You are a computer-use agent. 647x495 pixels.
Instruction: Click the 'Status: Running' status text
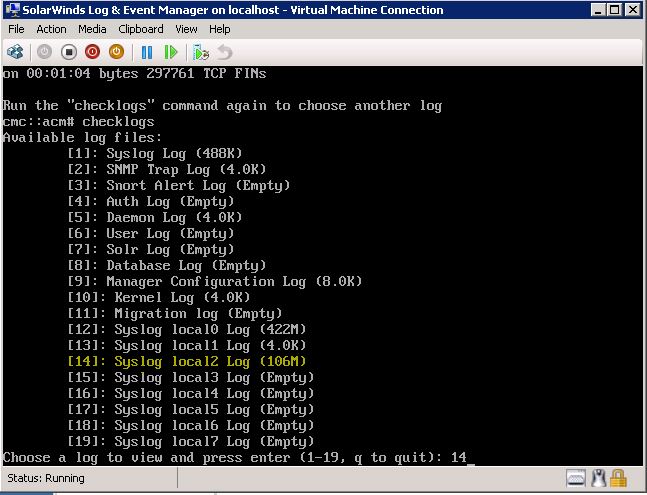tap(46, 478)
